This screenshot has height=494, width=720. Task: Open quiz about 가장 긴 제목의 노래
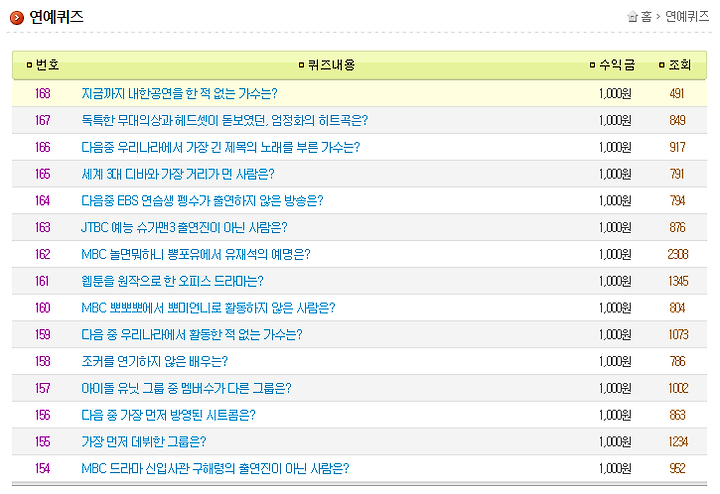coord(220,147)
